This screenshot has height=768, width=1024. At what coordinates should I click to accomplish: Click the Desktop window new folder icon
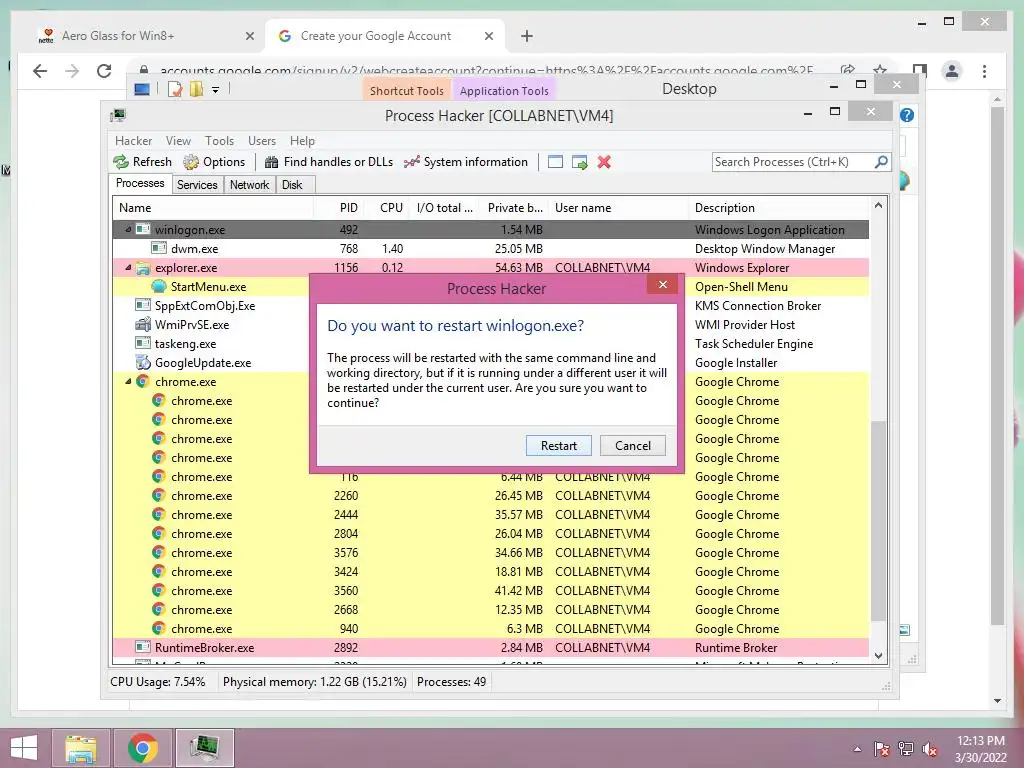(x=196, y=89)
